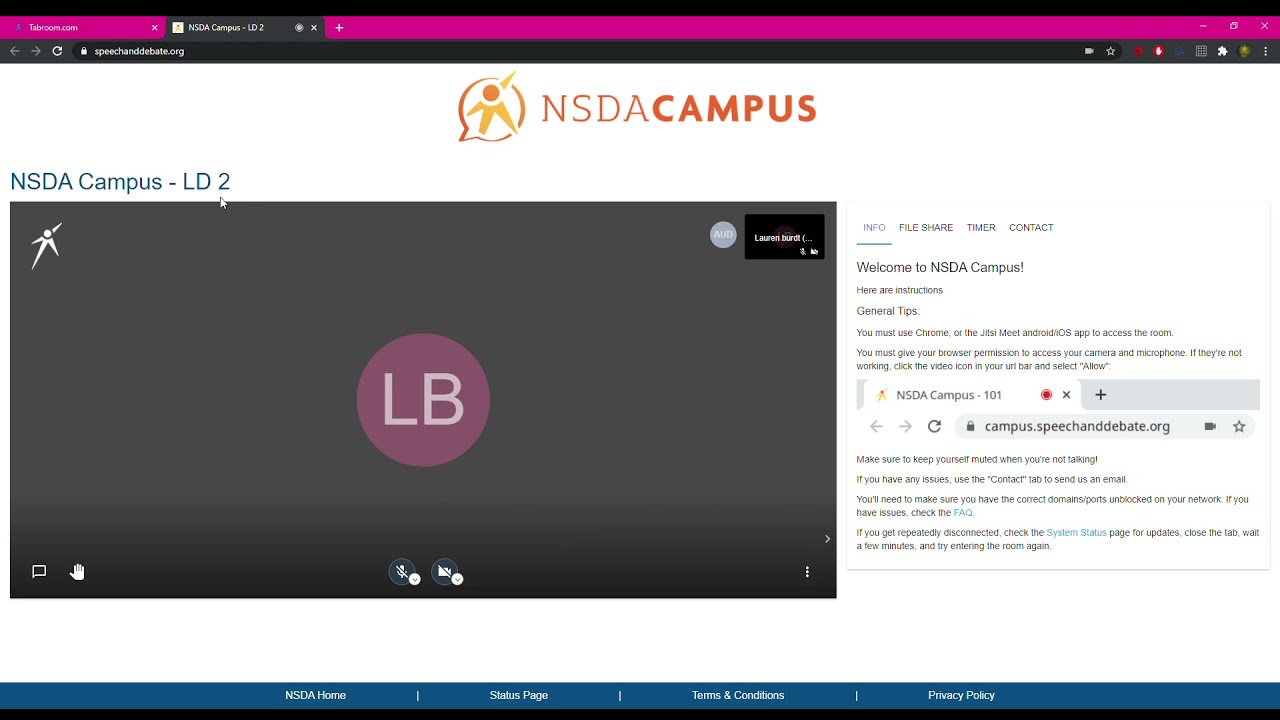
Task: Open camera permission icon in address bar
Action: tap(1089, 51)
